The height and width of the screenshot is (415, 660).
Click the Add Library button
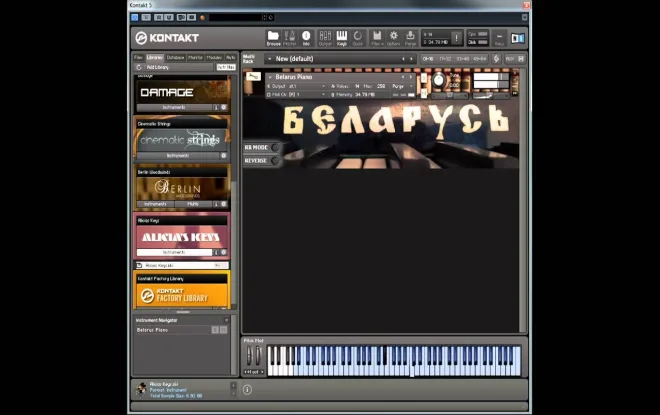157,67
